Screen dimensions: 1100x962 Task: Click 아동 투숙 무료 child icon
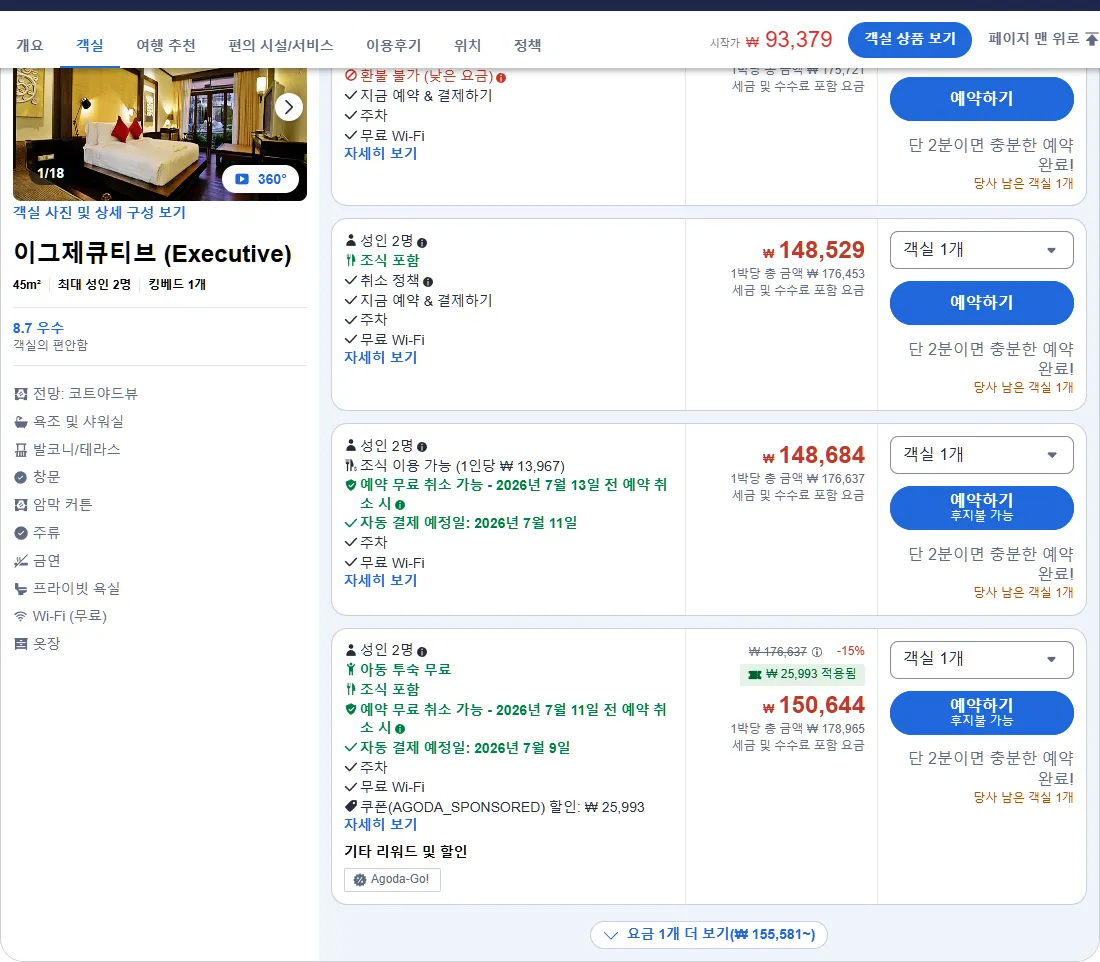pos(351,669)
